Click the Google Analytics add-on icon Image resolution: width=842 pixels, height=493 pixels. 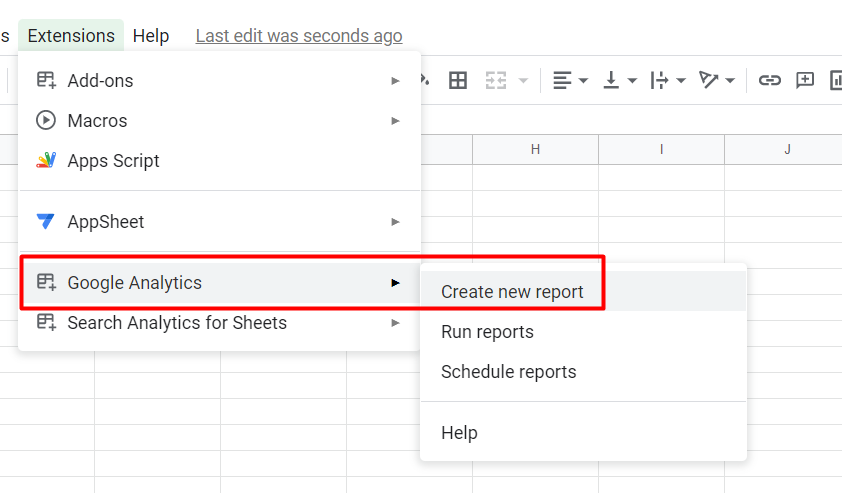[x=46, y=282]
